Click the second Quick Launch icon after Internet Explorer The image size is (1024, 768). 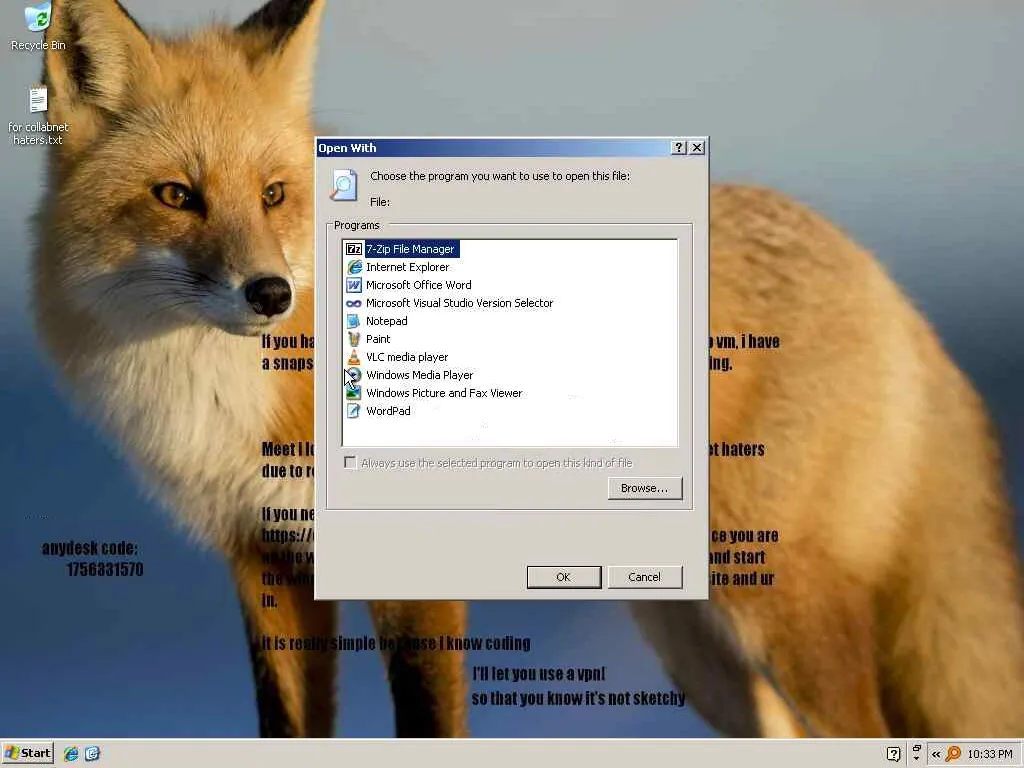click(x=92, y=754)
